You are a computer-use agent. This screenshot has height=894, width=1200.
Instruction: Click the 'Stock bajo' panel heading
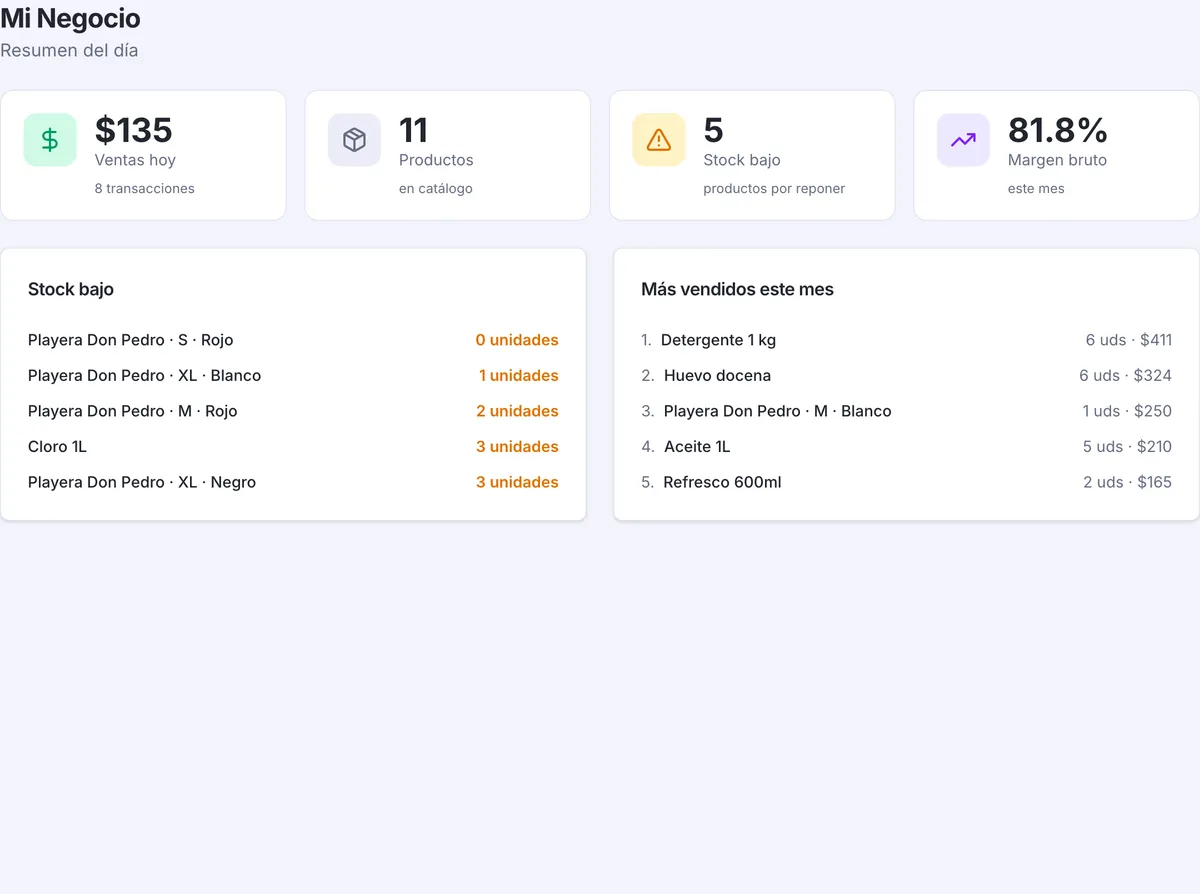(71, 289)
